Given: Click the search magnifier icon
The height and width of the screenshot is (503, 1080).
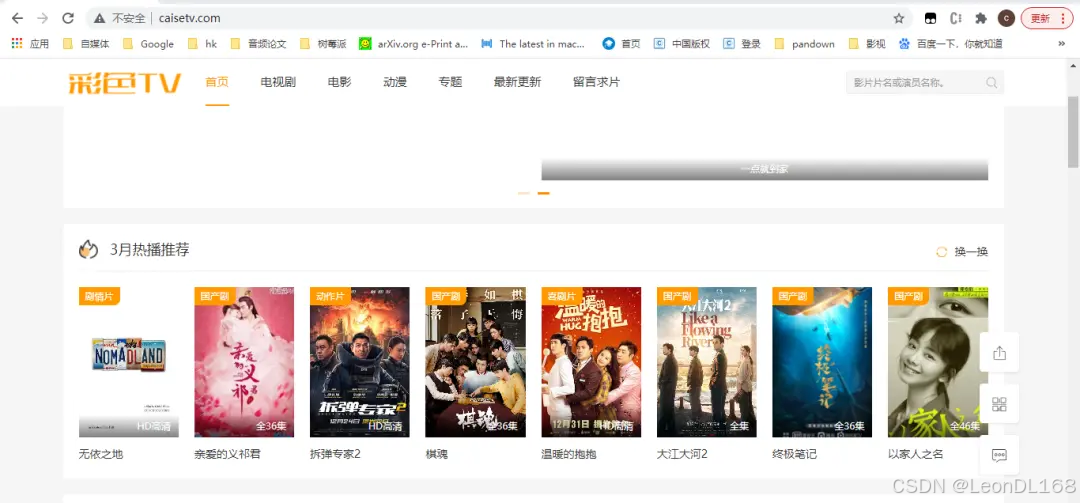Looking at the screenshot, I should [992, 83].
